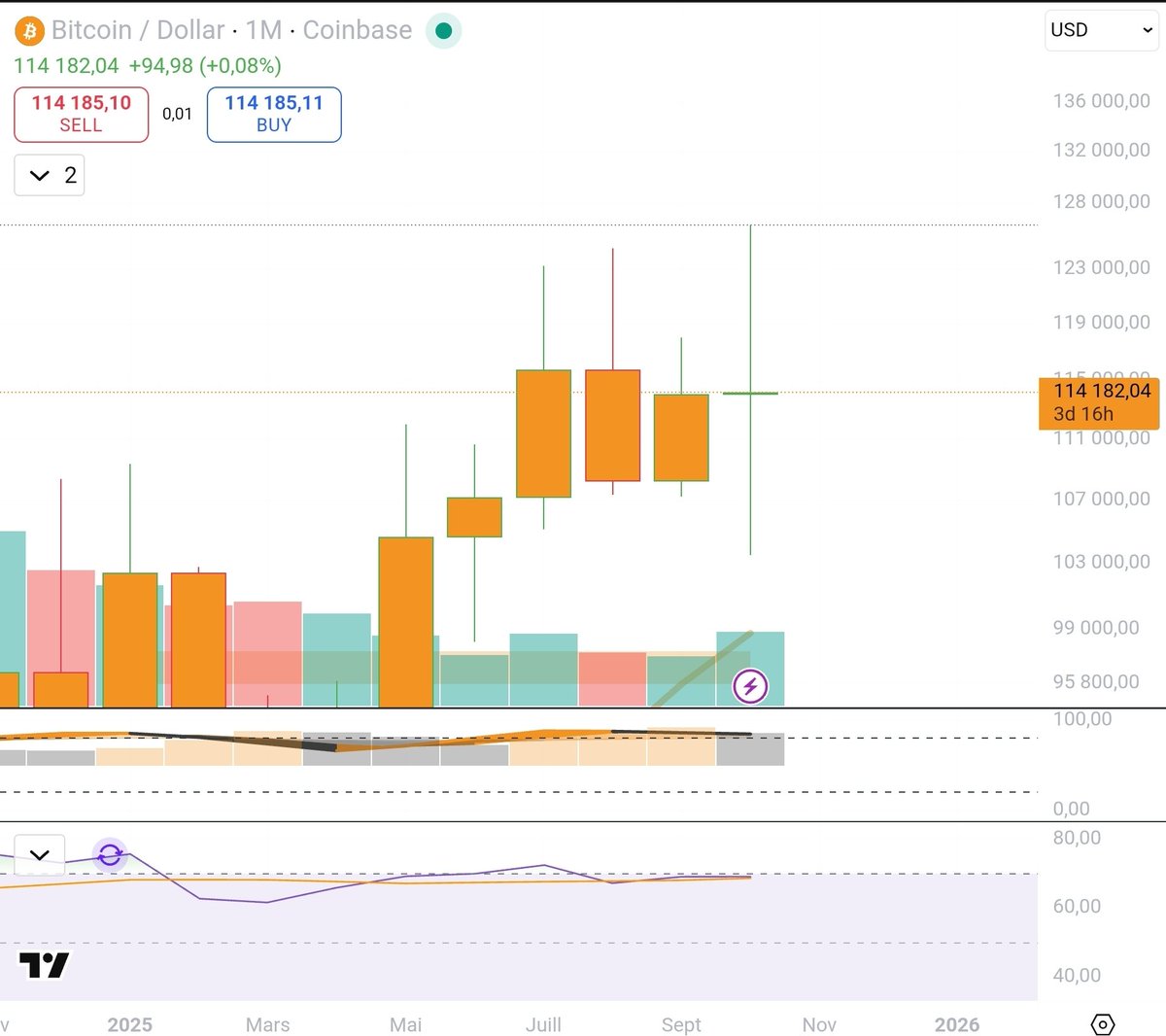Click the Bitcoin symbol logo icon
This screenshot has width=1166, height=1036.
[29, 31]
